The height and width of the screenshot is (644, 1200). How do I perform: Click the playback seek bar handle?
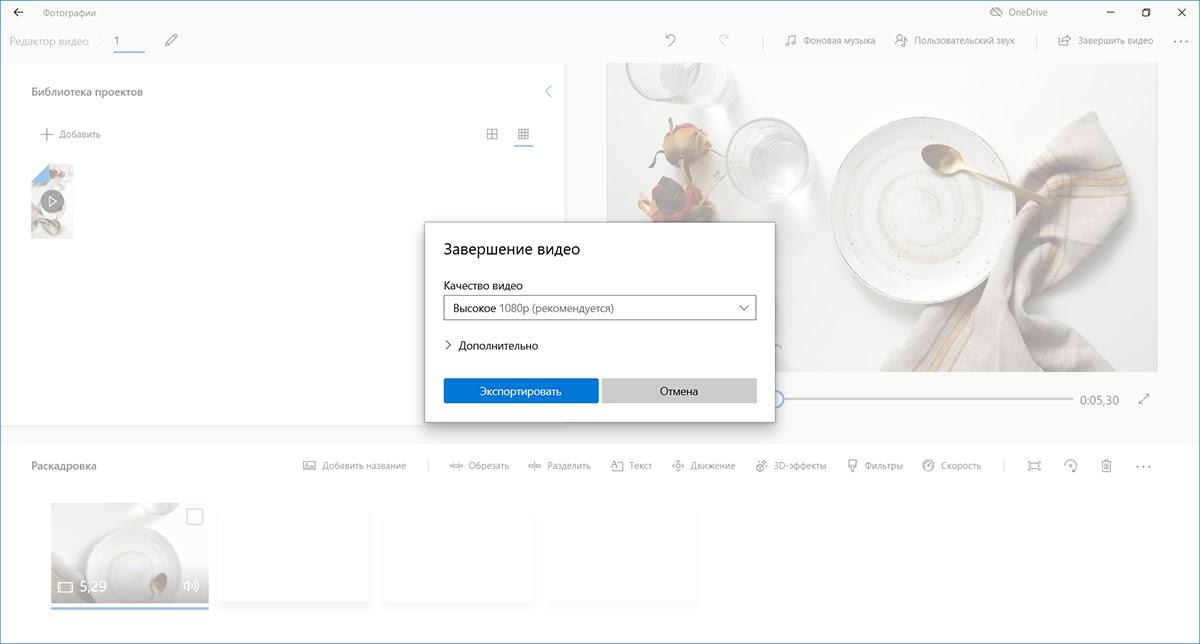(x=778, y=399)
